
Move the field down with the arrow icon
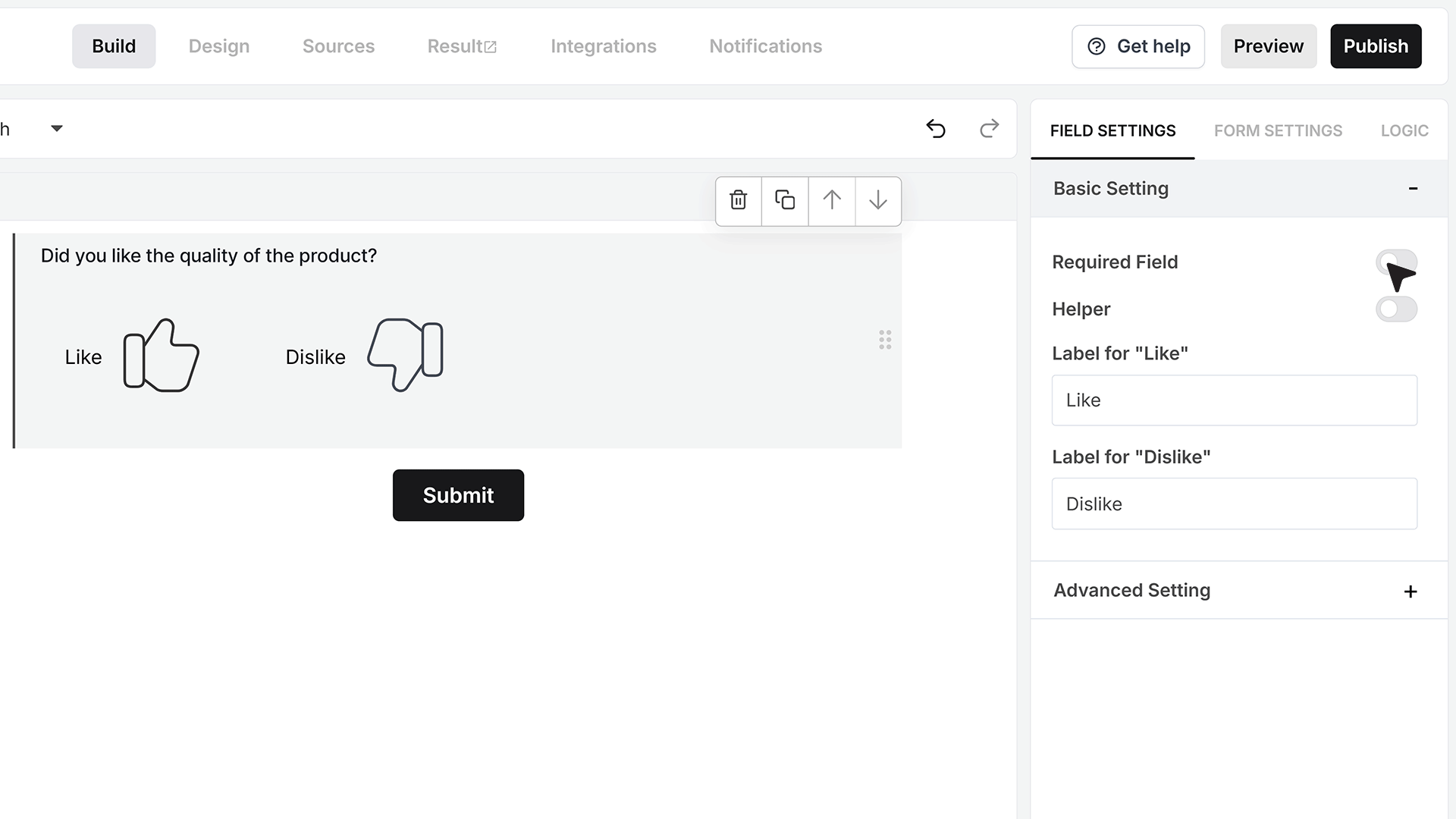coord(878,201)
